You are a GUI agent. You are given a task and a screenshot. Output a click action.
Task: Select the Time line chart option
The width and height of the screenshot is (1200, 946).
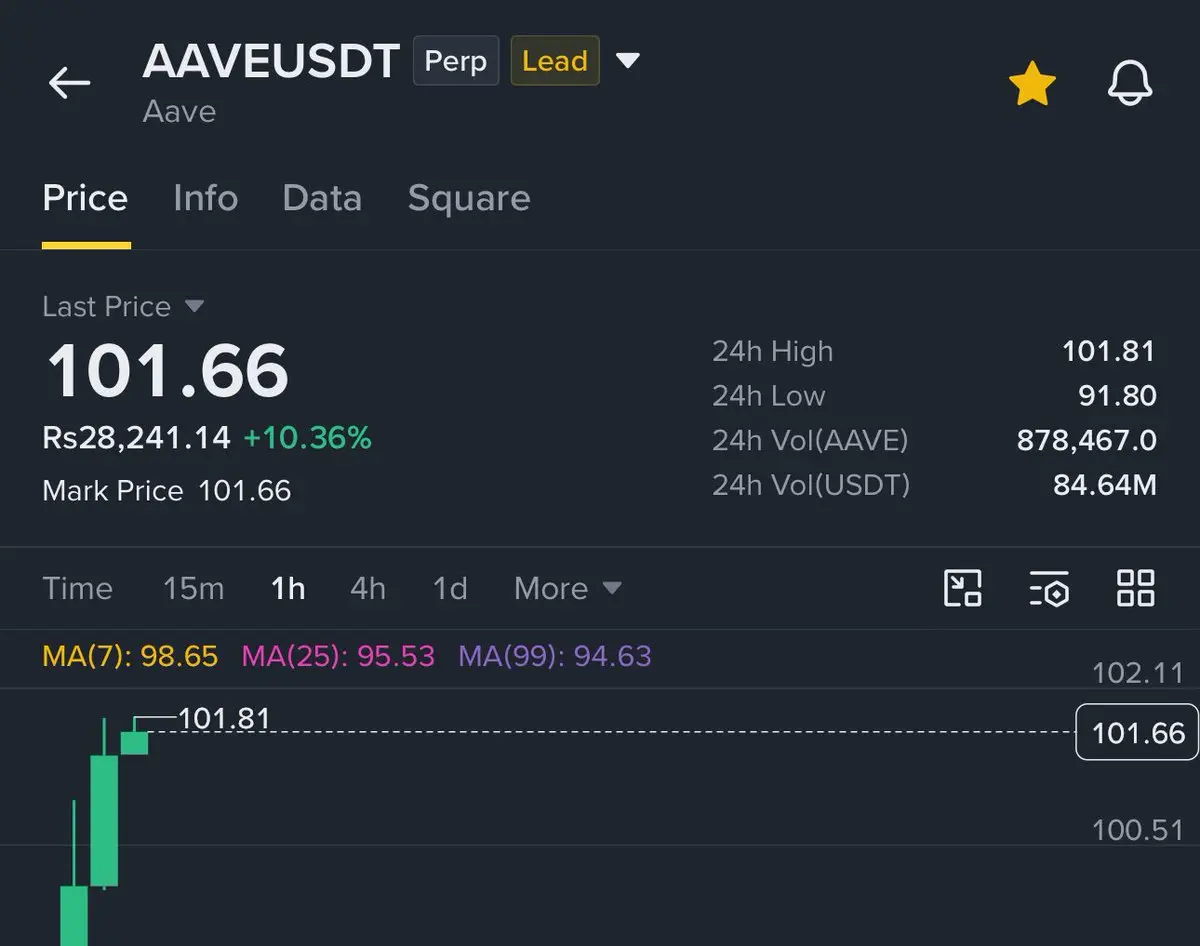pos(77,588)
